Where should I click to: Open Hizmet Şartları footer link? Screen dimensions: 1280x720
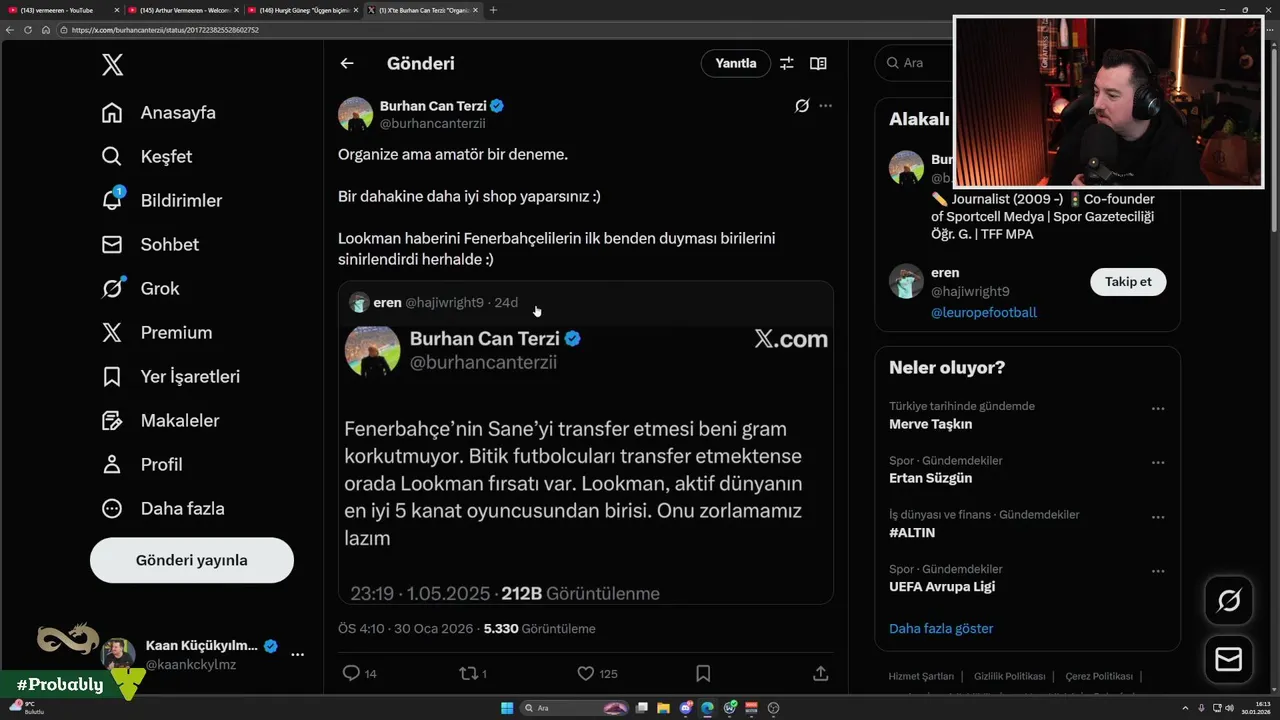[921, 677]
